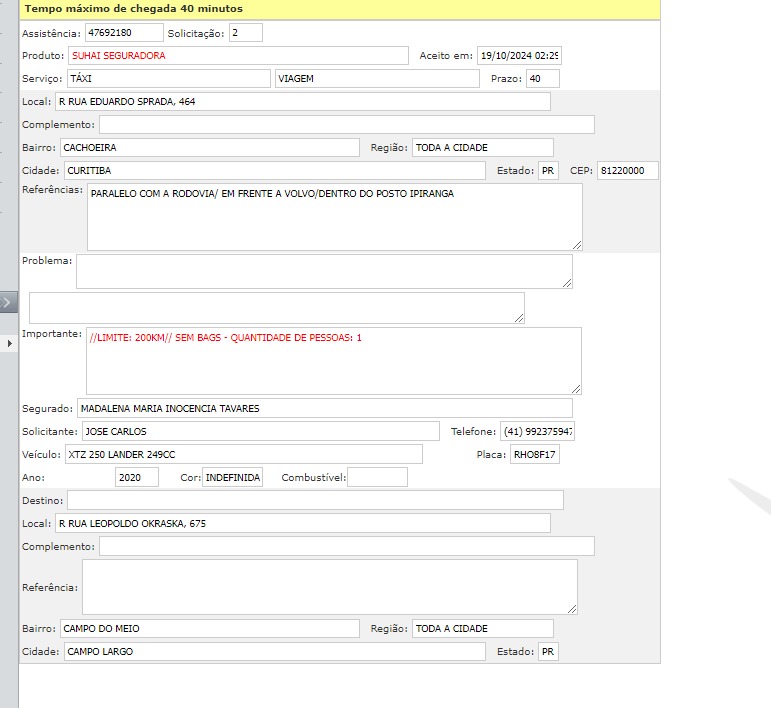Grab the Referência textarea resize handle
This screenshot has width=771, height=708.
[572, 609]
